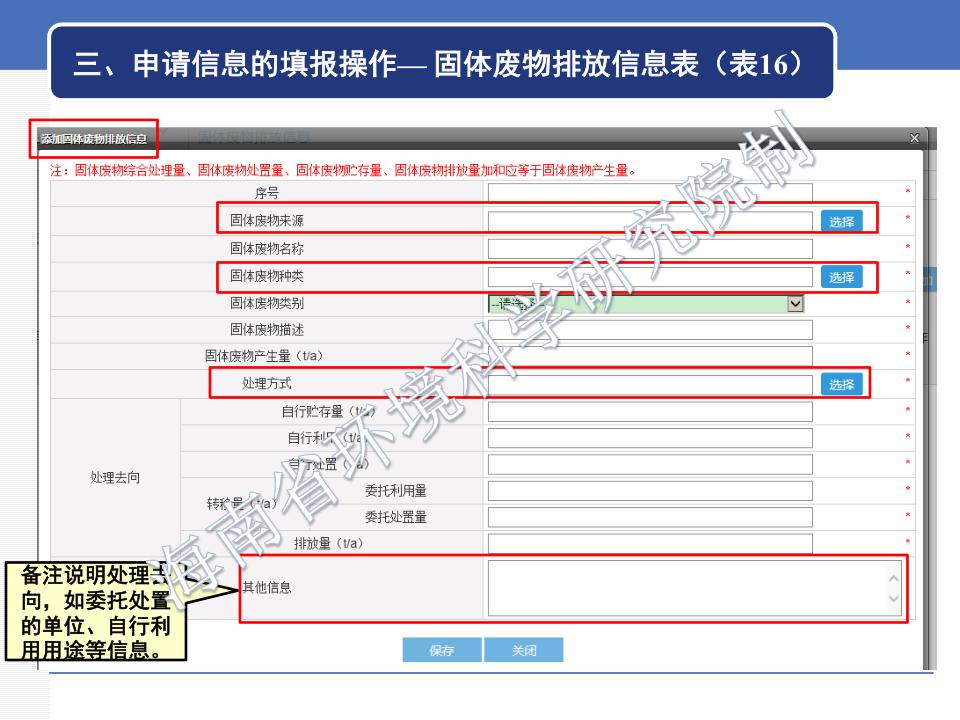The width and height of the screenshot is (960, 720).
Task: Click the 委托利用量 label
Action: pos(396,490)
